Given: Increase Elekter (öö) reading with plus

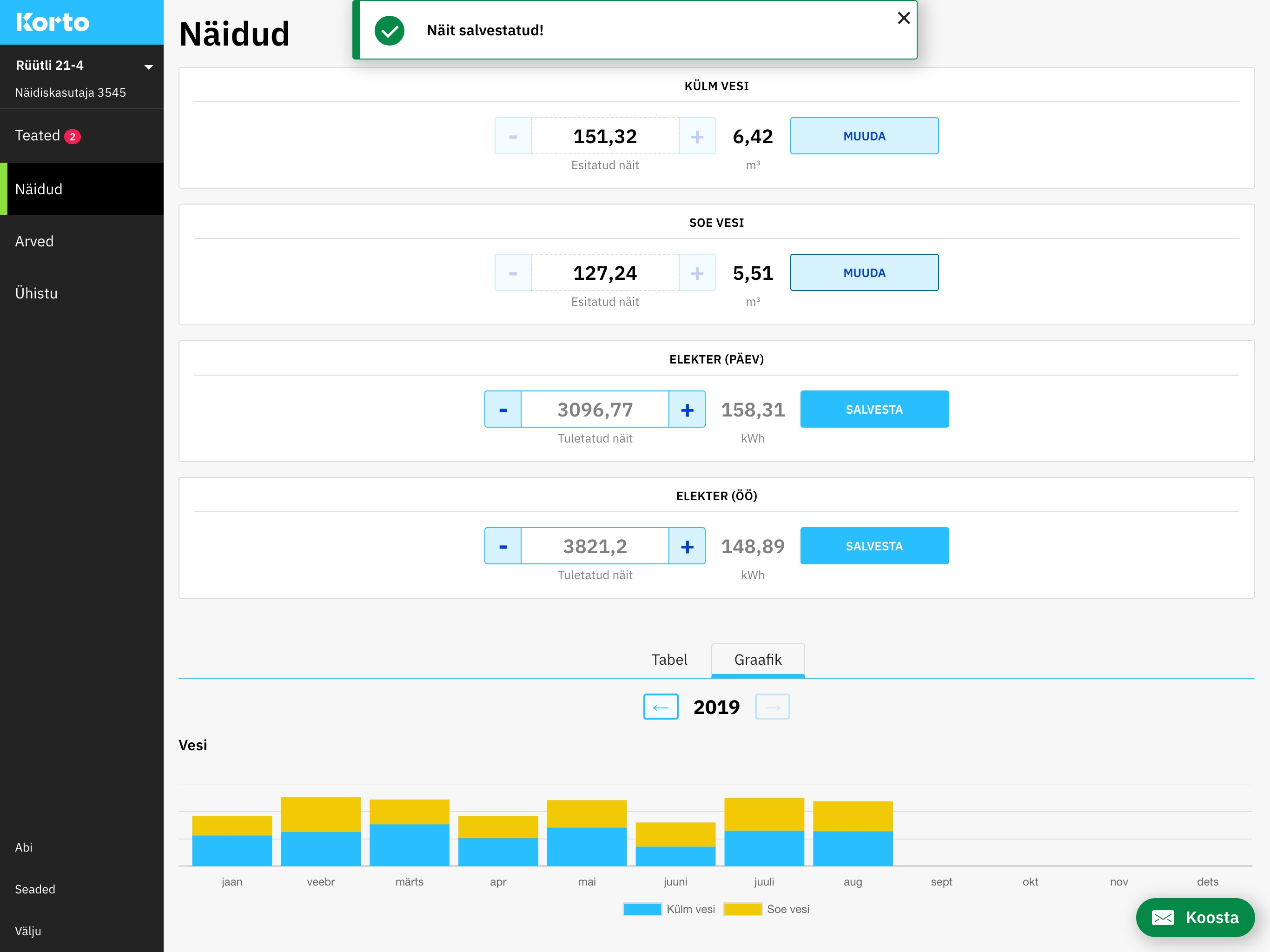Looking at the screenshot, I should (x=687, y=546).
